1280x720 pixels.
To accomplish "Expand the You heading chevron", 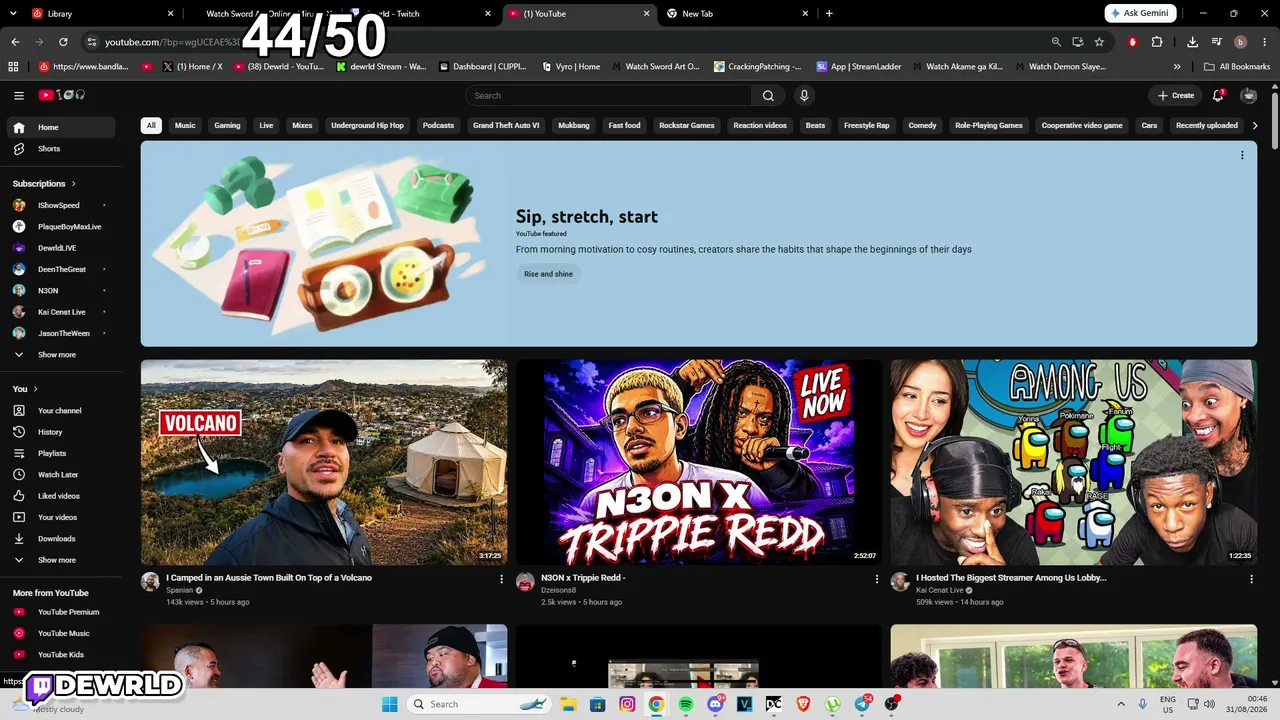I will pyautogui.click(x=35, y=389).
